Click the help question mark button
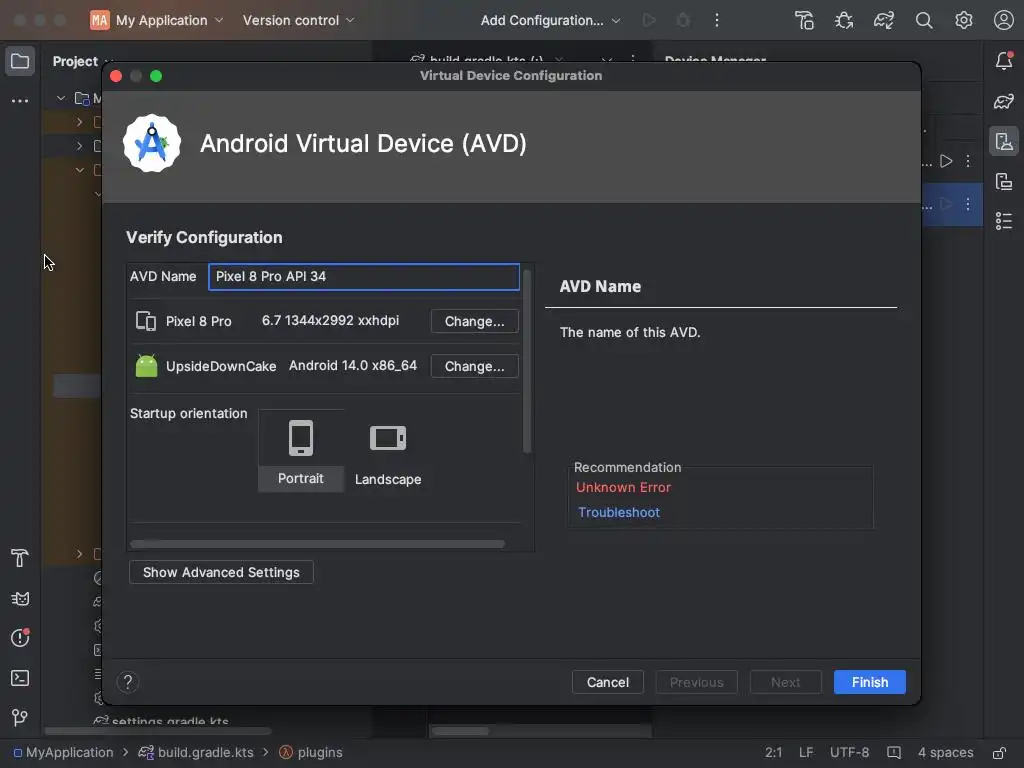 pos(127,682)
